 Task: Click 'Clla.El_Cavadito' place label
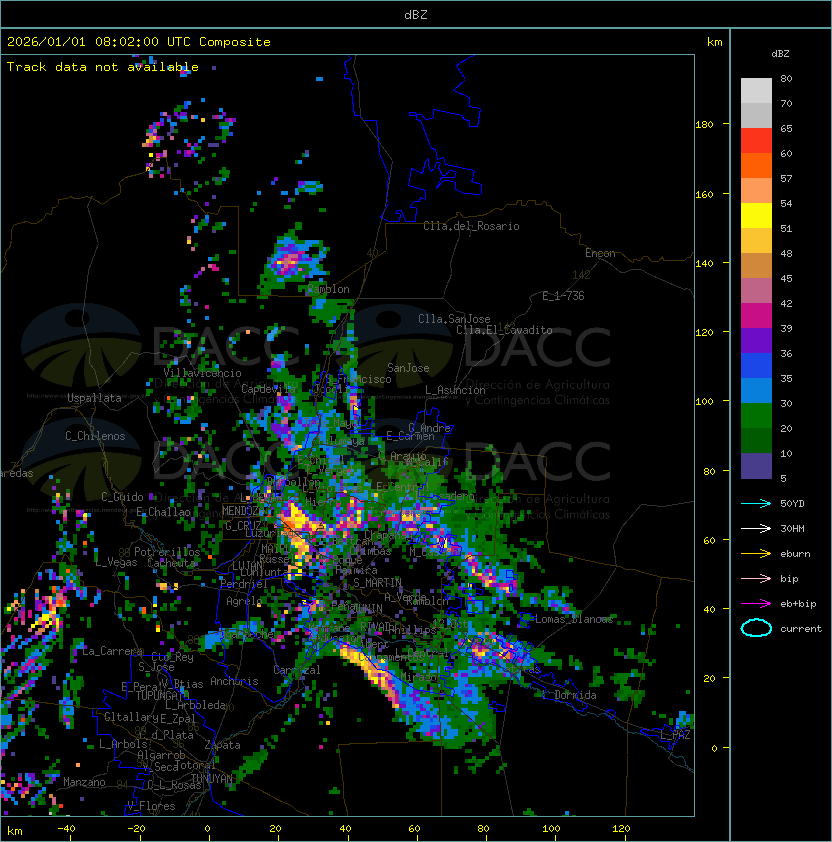tap(504, 330)
